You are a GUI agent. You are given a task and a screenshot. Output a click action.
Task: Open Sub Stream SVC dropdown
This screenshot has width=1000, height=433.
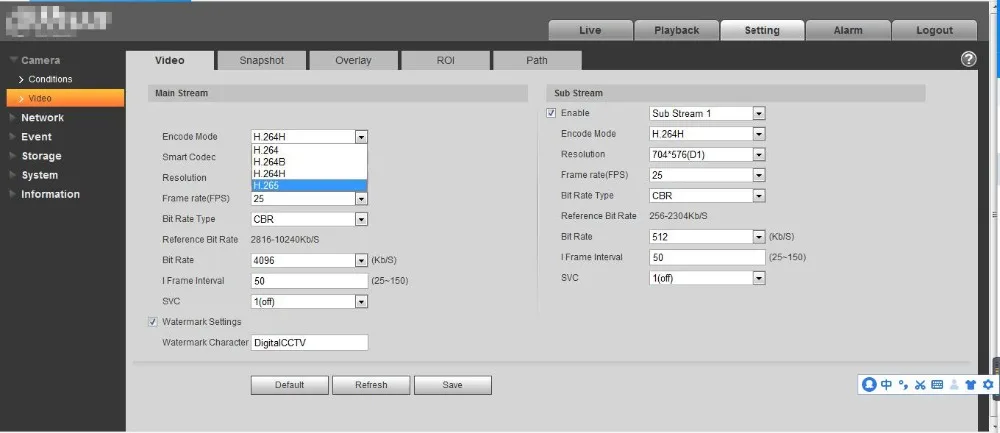point(758,278)
